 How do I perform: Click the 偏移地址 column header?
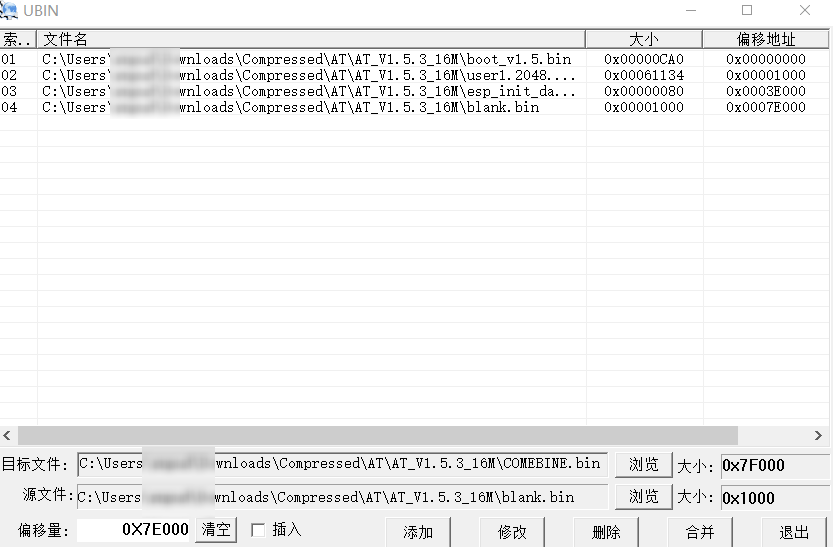766,39
